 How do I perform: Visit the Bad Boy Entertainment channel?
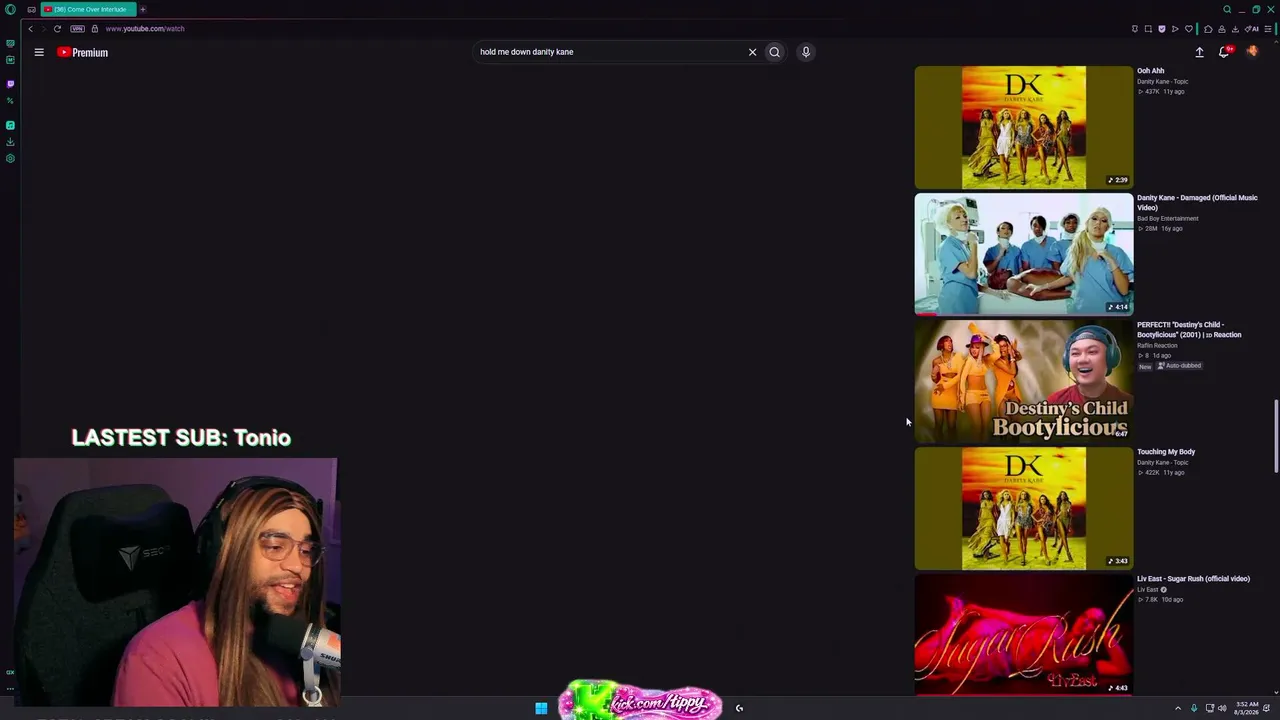point(1167,218)
